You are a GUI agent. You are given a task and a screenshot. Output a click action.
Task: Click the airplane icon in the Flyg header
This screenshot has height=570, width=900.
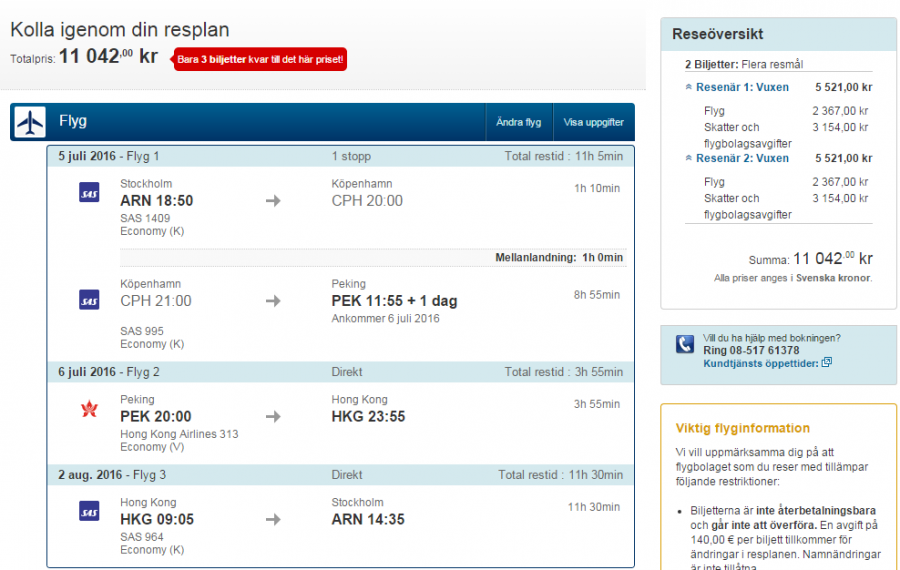coord(30,123)
